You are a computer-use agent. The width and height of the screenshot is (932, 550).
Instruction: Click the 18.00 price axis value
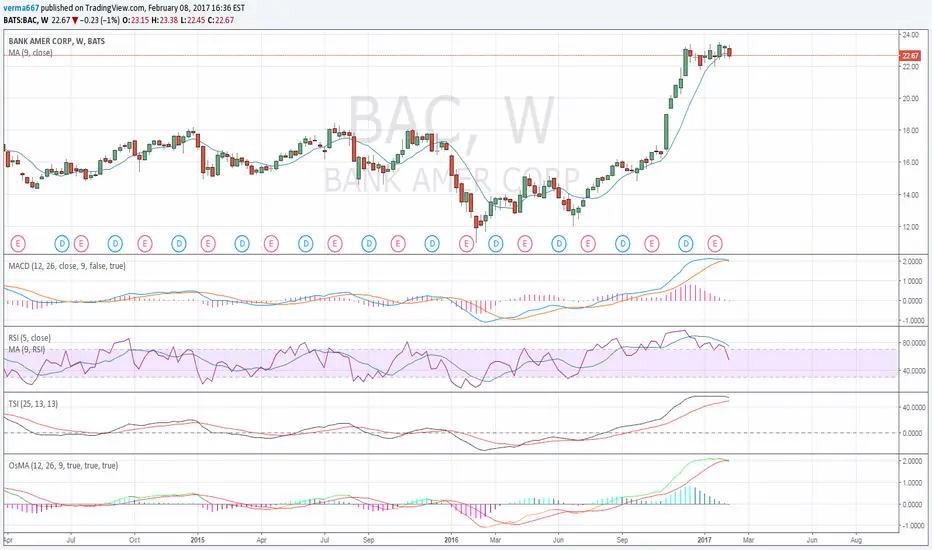point(911,131)
